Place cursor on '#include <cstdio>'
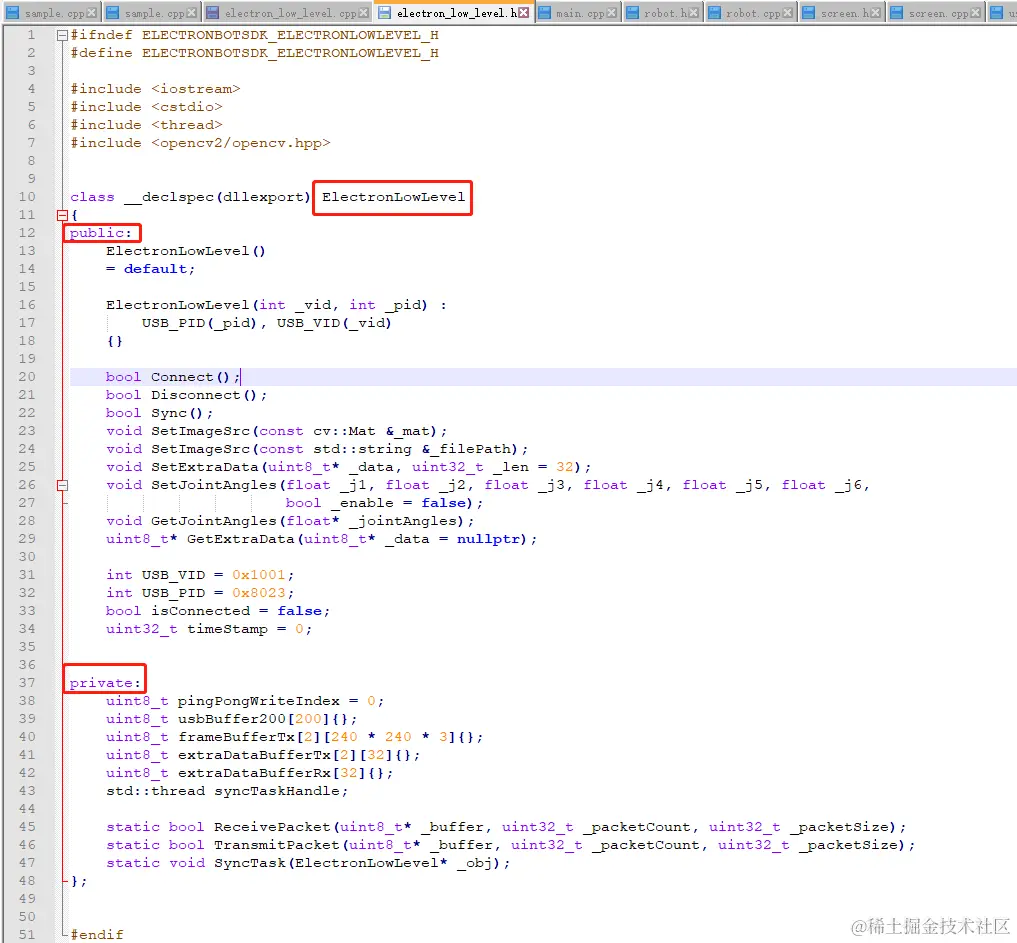The height and width of the screenshot is (943, 1017). (147, 107)
